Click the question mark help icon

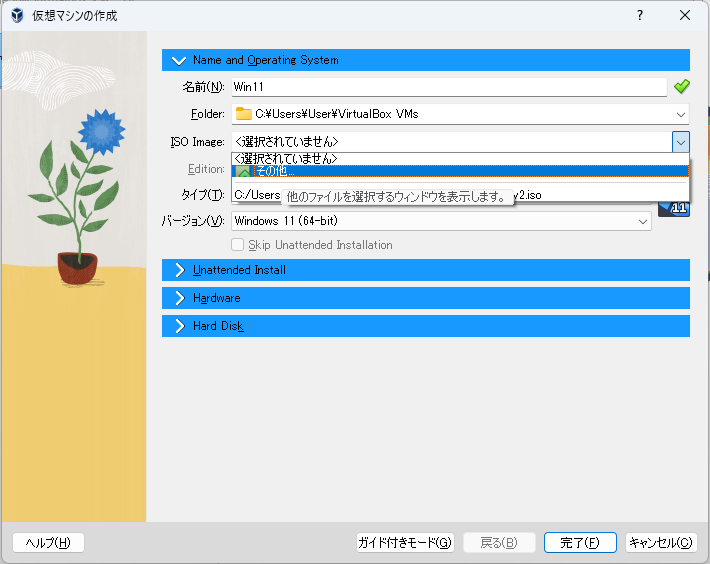tap(639, 15)
